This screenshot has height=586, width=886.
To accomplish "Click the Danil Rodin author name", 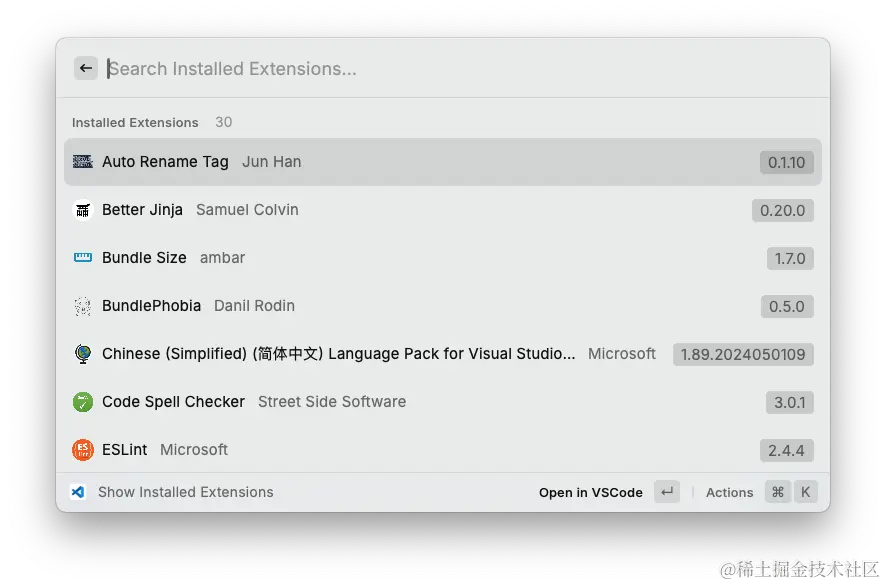I will point(254,306).
